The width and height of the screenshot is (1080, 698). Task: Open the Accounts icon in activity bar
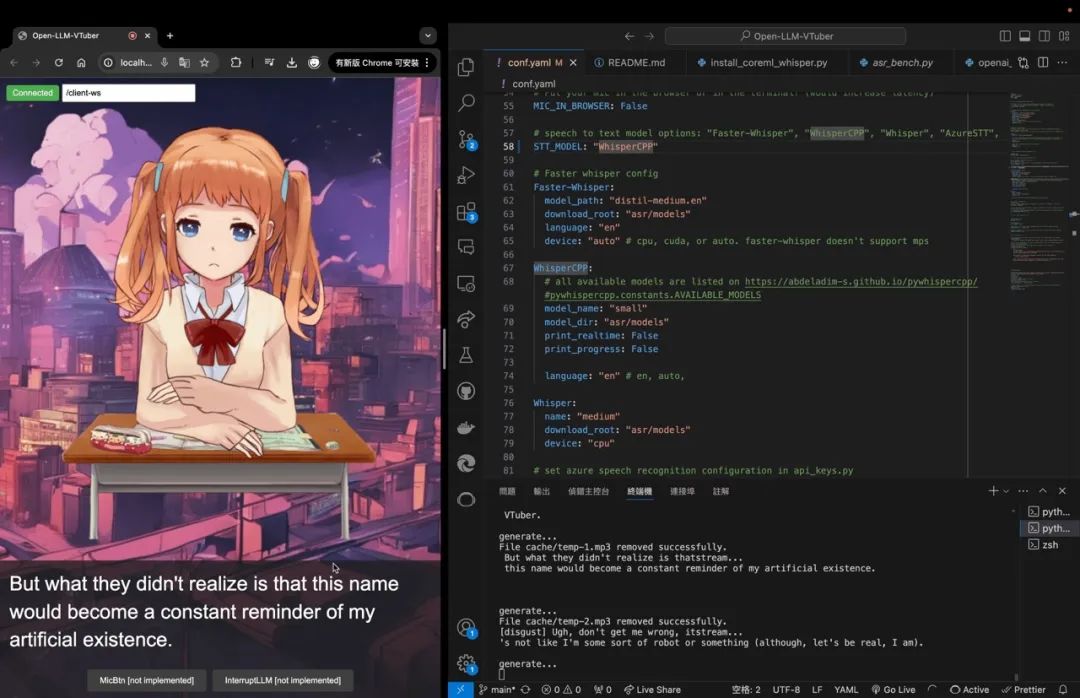(x=466, y=628)
